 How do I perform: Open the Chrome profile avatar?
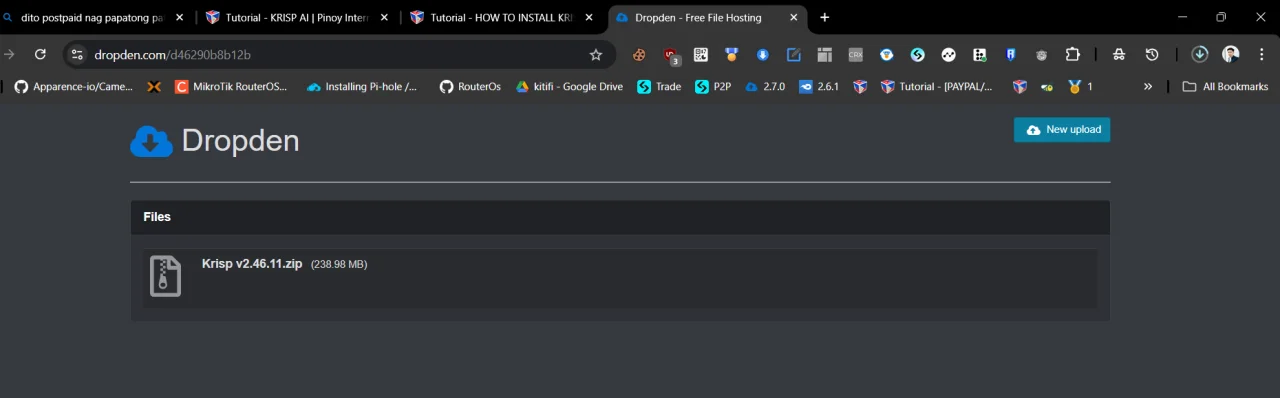pos(1231,55)
